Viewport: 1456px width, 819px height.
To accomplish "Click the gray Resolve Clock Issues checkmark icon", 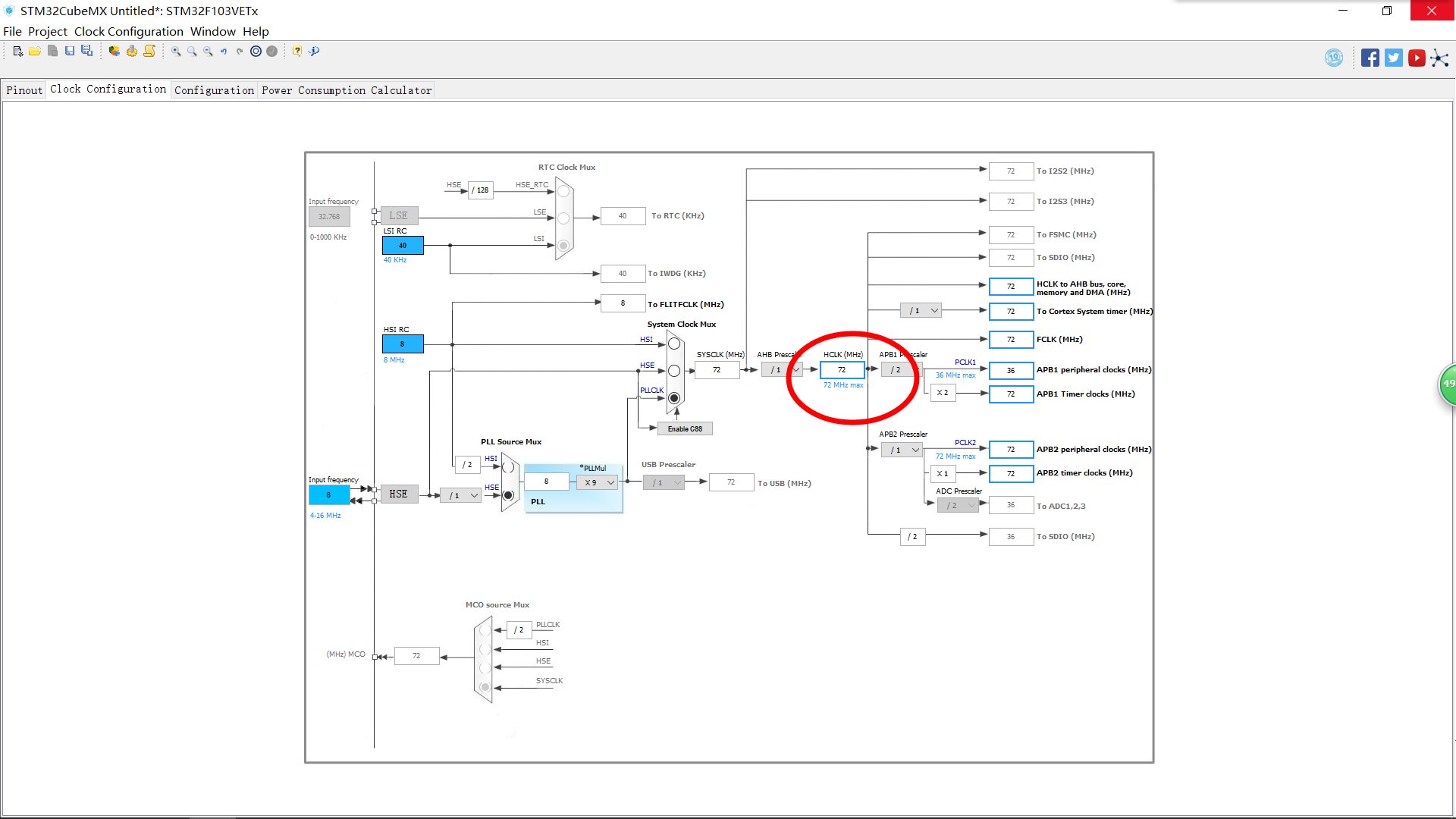I will pos(271,51).
